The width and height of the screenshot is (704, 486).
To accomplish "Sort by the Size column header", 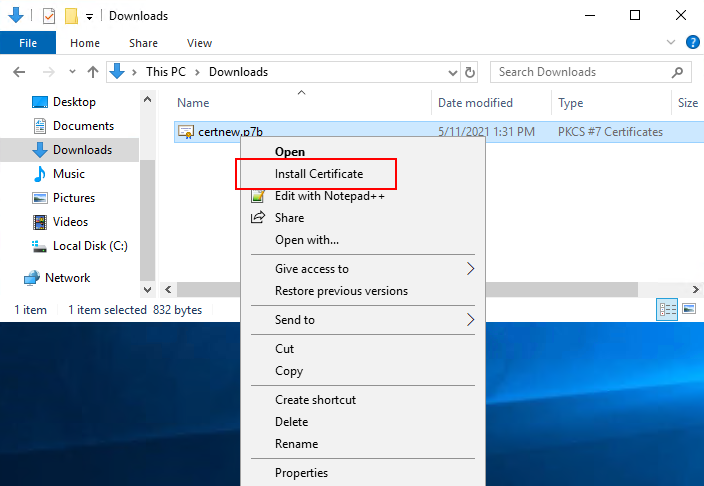I will pos(688,103).
